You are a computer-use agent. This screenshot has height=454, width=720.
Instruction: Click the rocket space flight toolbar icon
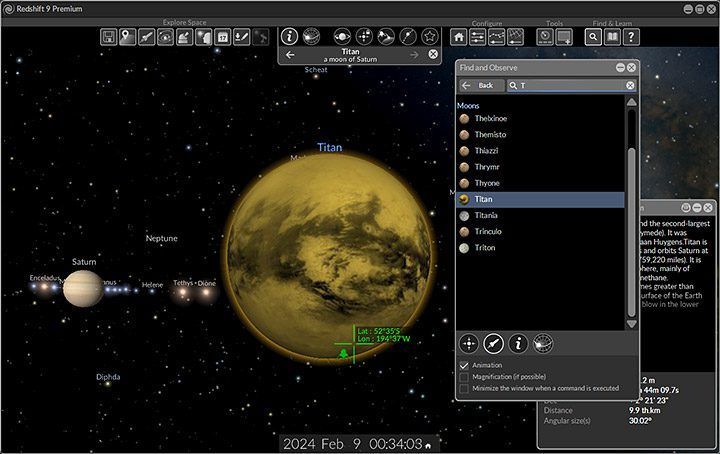(146, 37)
